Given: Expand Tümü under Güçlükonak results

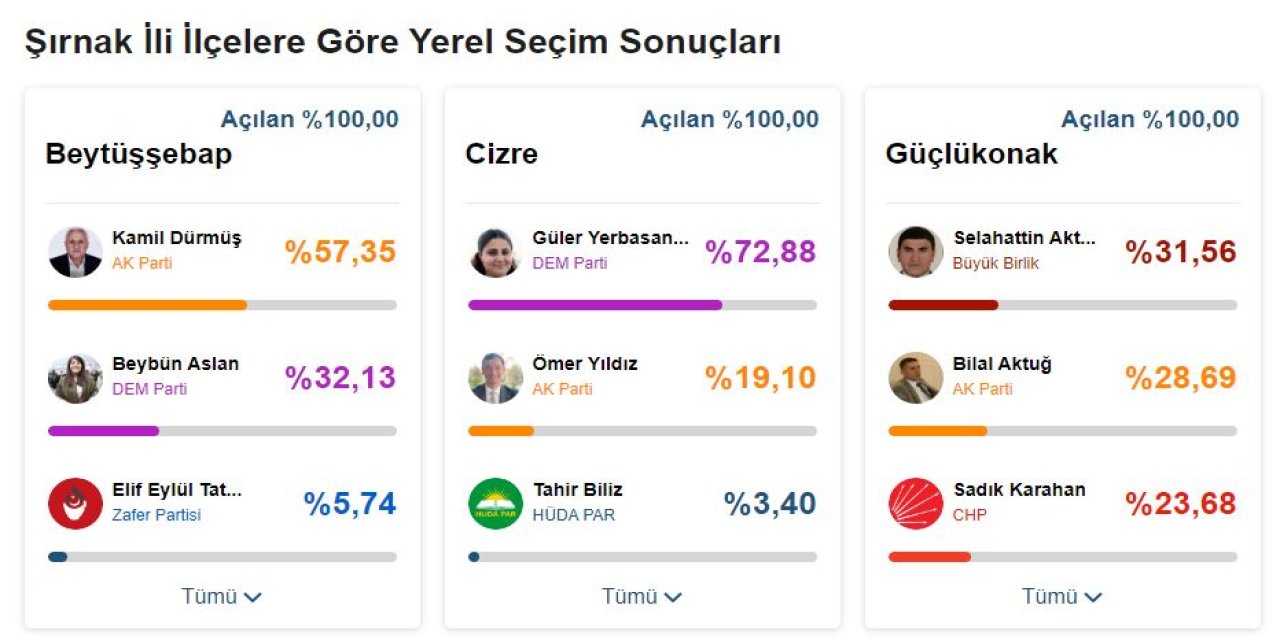Looking at the screenshot, I should [1061, 596].
